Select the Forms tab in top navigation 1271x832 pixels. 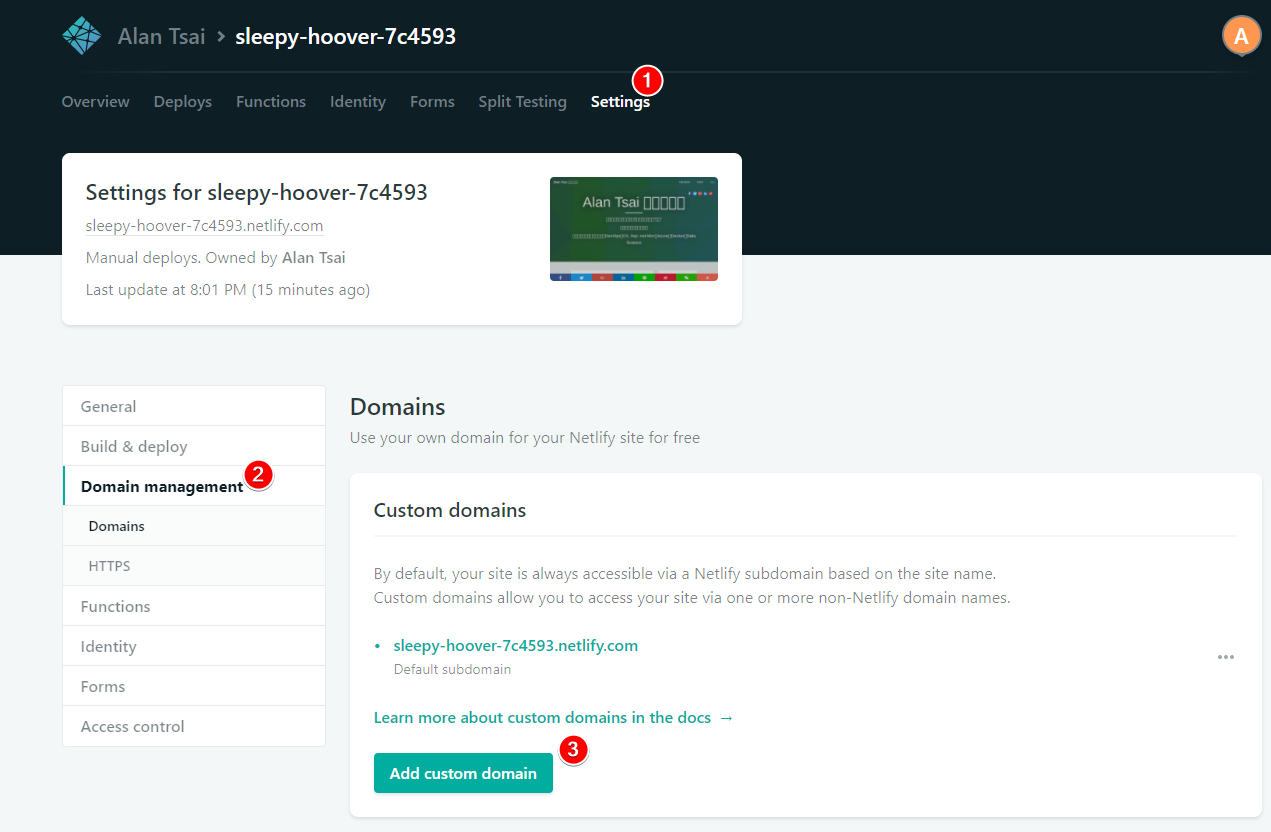tap(432, 102)
